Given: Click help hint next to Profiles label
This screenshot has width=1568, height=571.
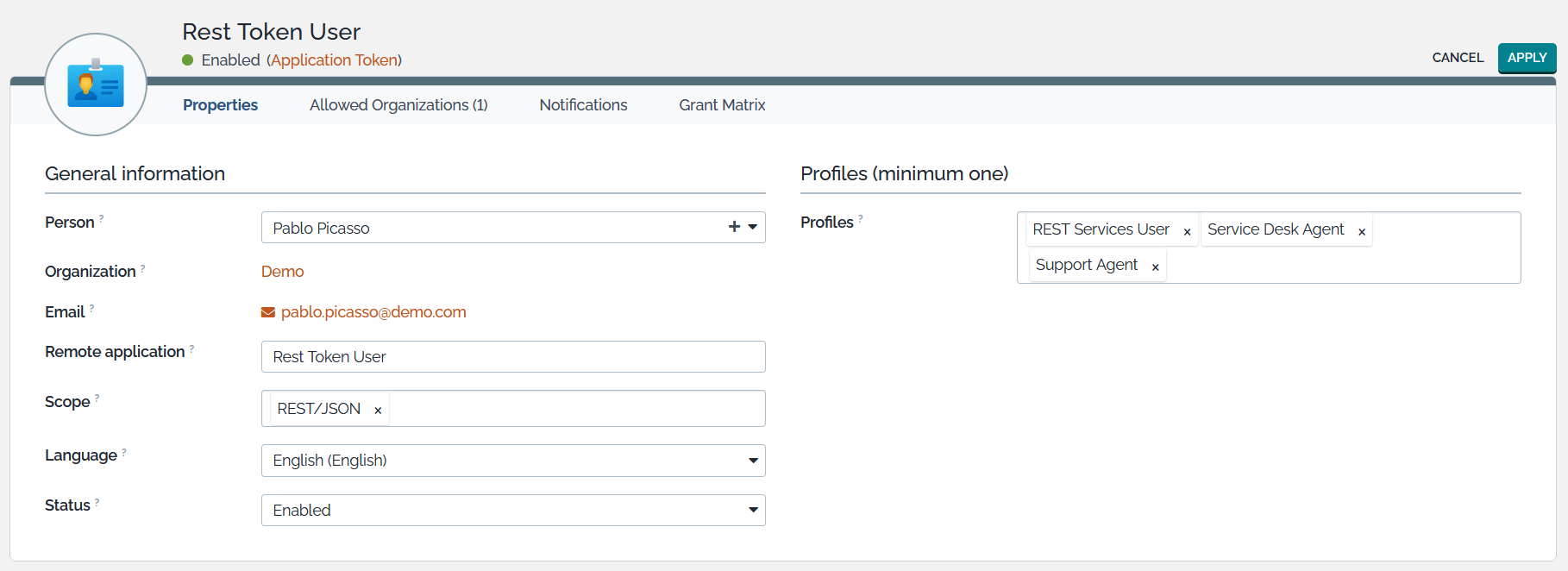Looking at the screenshot, I should point(860,219).
